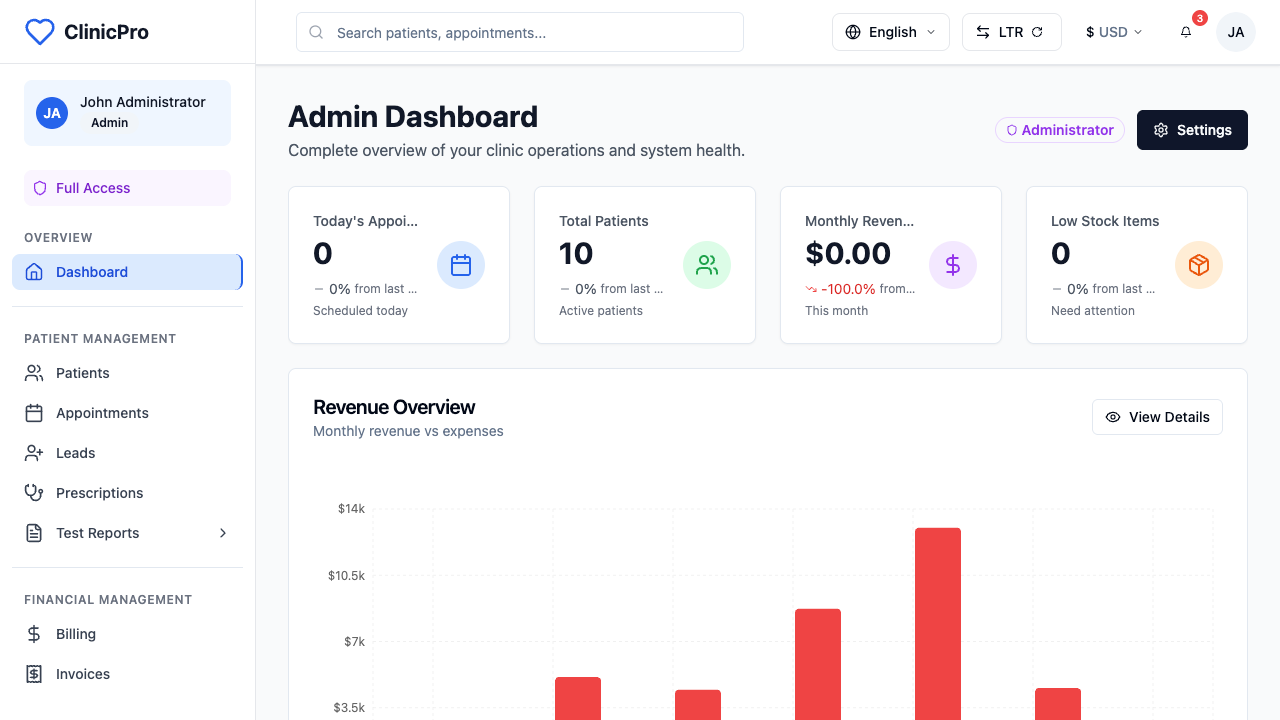Open the English language dropdown
The height and width of the screenshot is (720, 1280).
891,32
